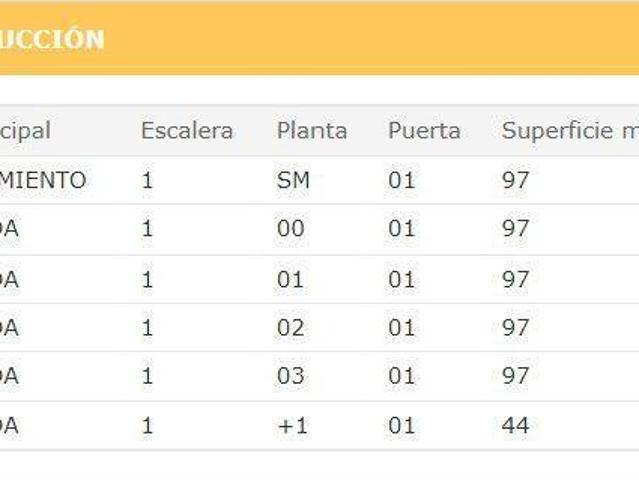This screenshot has width=639, height=480.
Task: Select the SM planta cell
Action: [293, 180]
